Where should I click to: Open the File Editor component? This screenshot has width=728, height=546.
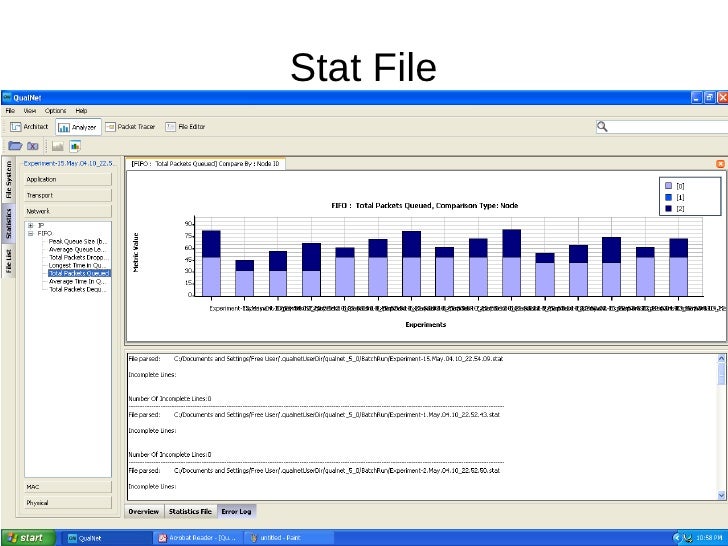[185, 126]
